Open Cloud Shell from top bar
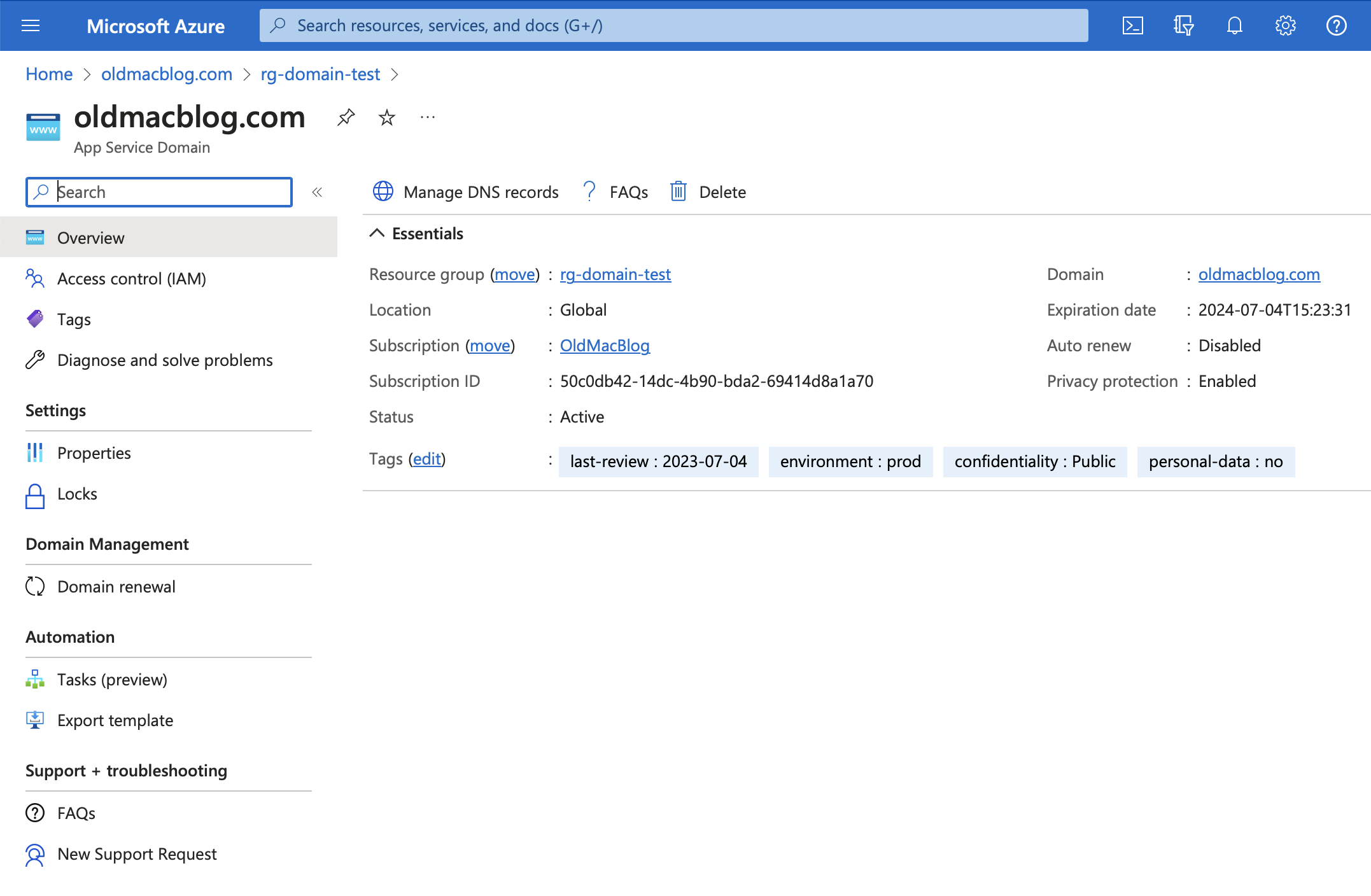The height and width of the screenshot is (896, 1371). [x=1132, y=25]
